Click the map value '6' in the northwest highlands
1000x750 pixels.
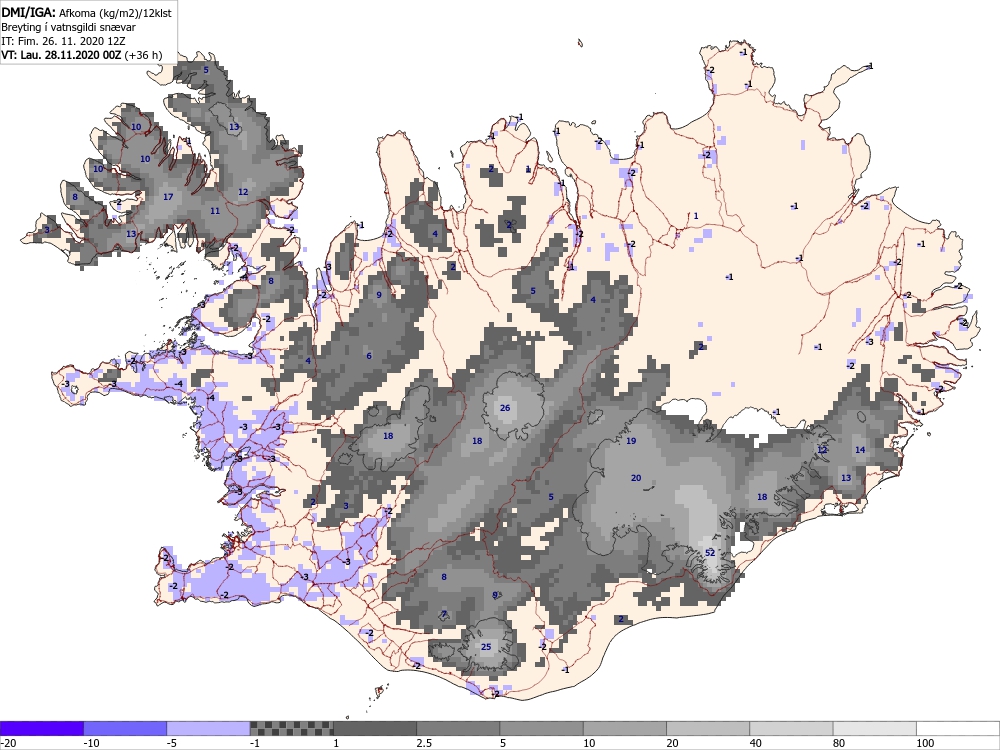click(x=369, y=356)
